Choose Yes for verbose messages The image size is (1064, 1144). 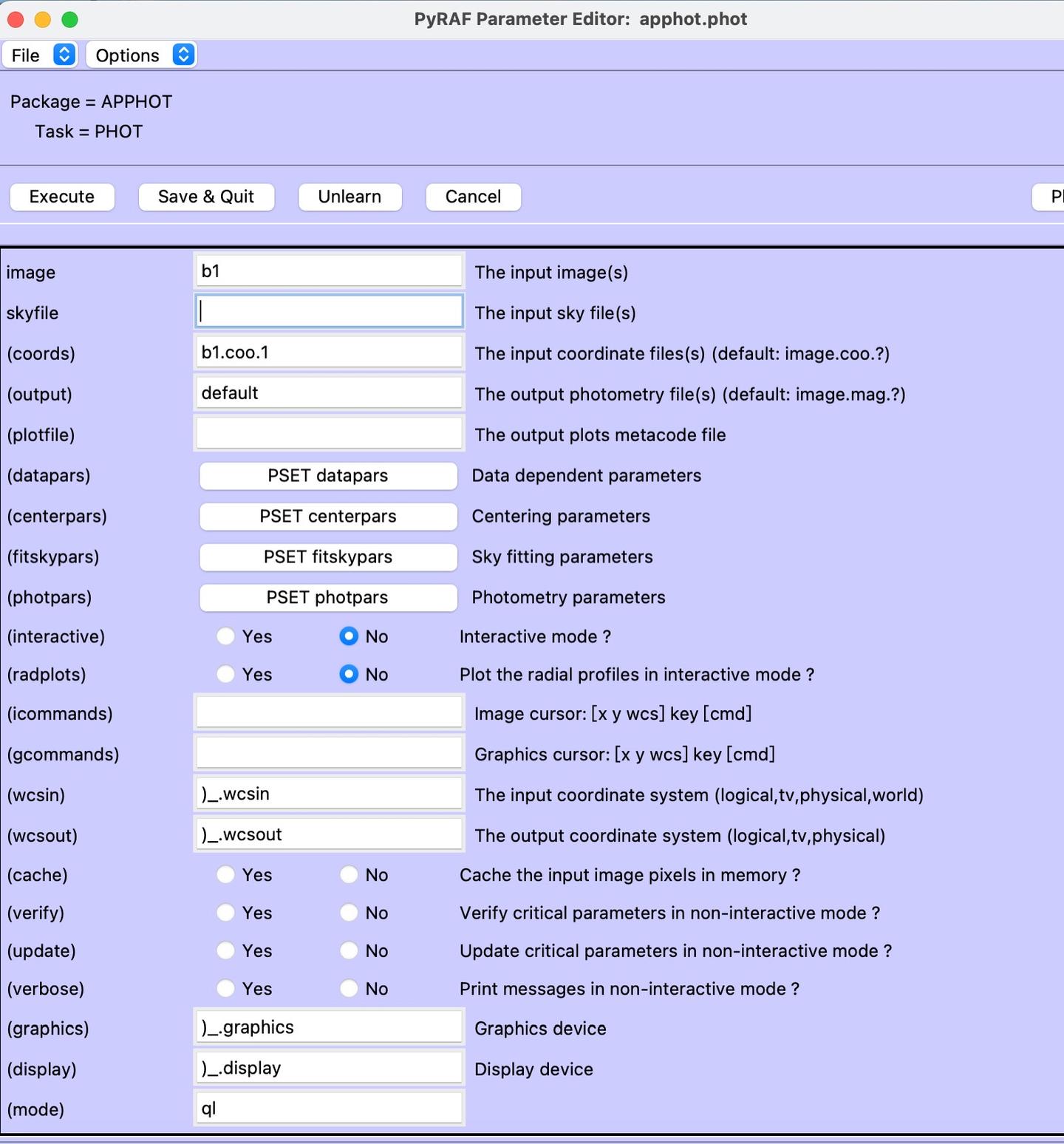(x=225, y=989)
